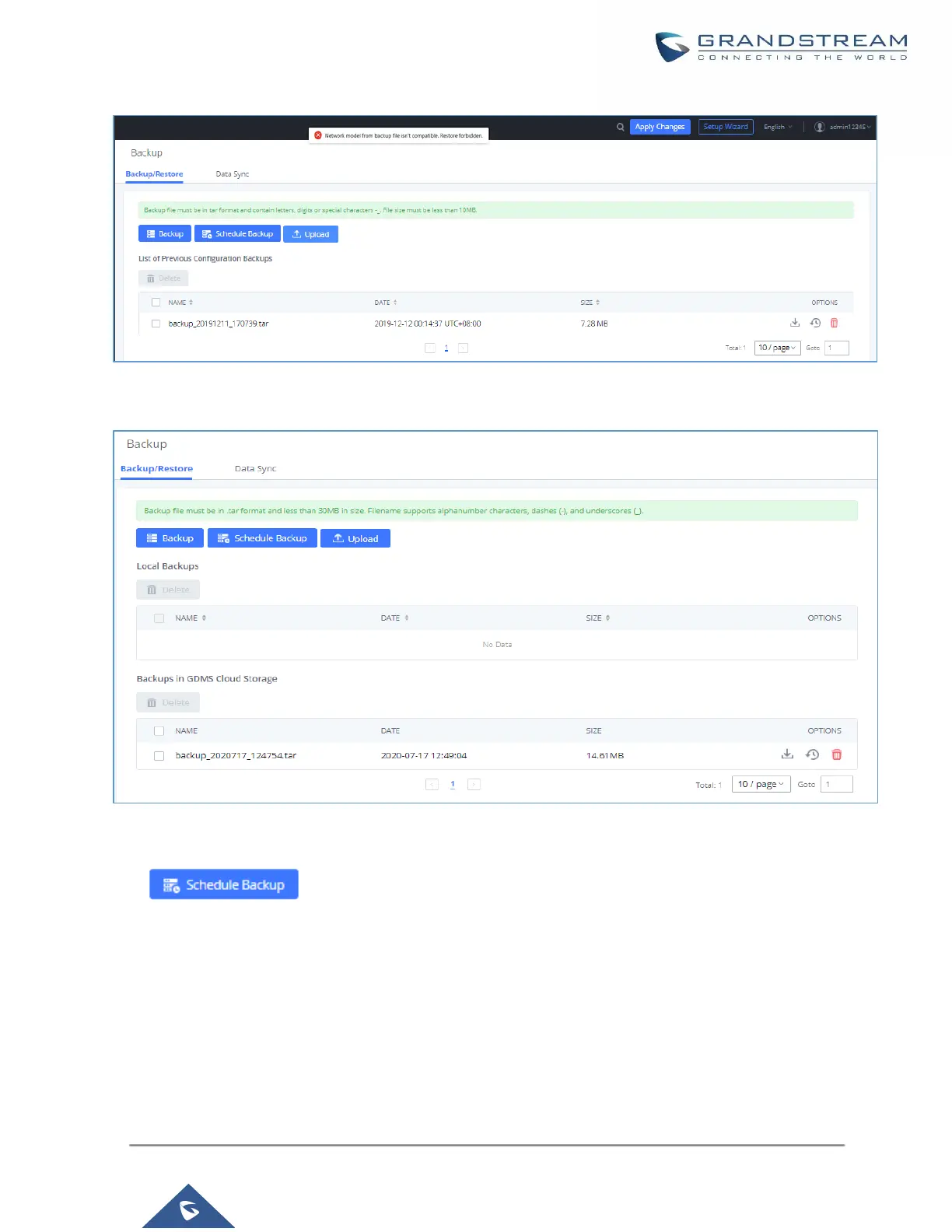Restore from backup_20191211_170739.tar
The width and height of the screenshot is (952, 1232).
click(x=815, y=323)
